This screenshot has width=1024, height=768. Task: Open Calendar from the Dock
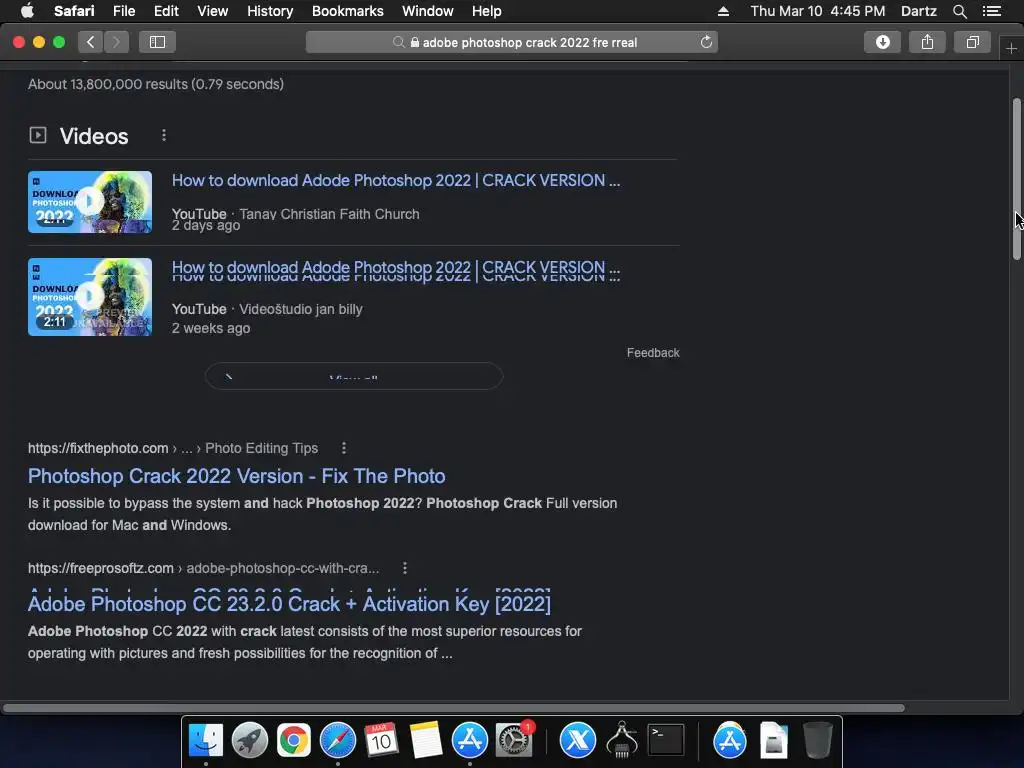(381, 740)
